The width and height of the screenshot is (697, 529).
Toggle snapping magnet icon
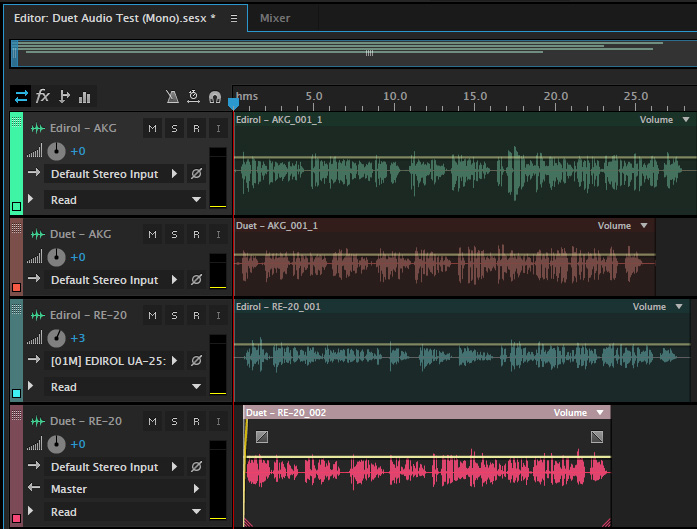coord(215,97)
